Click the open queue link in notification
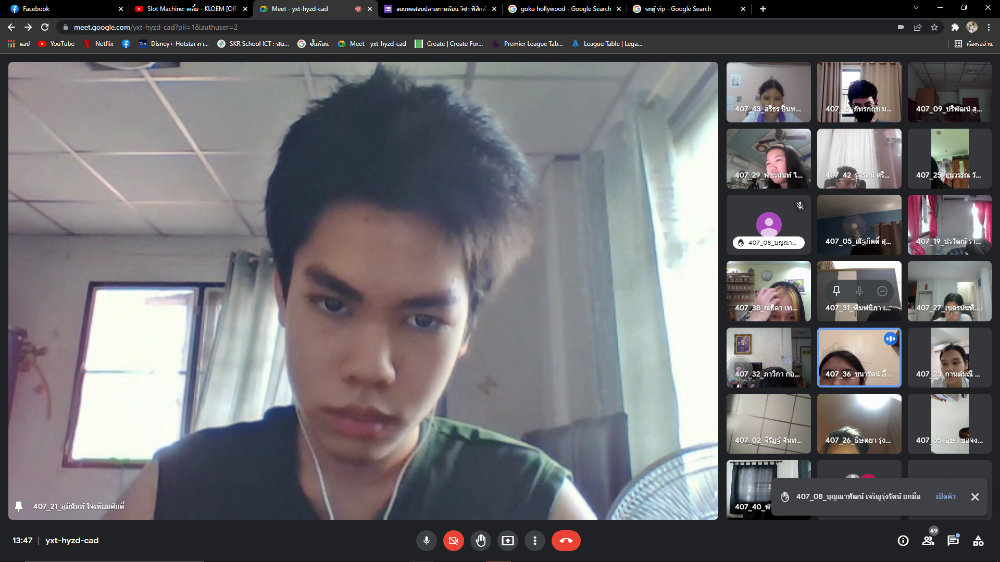1000x562 pixels. pos(945,497)
